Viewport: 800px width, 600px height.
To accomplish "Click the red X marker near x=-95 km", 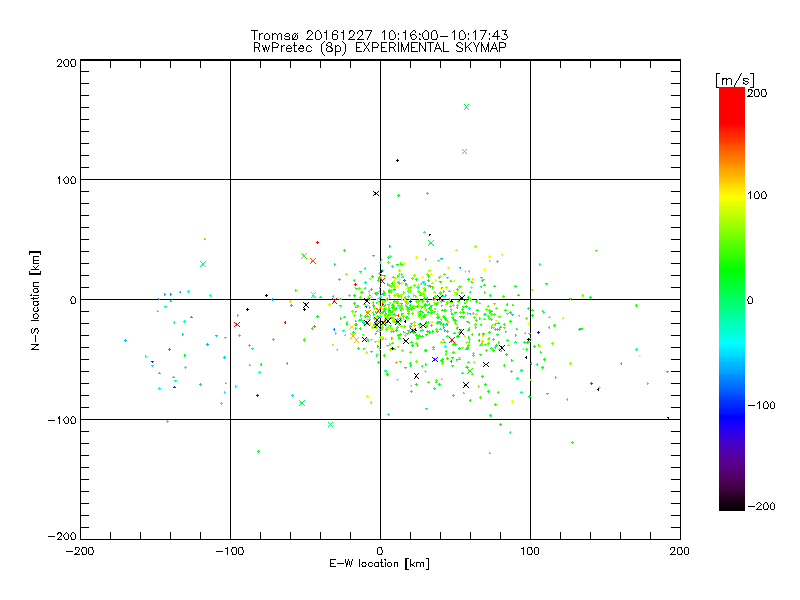I will click(x=237, y=324).
